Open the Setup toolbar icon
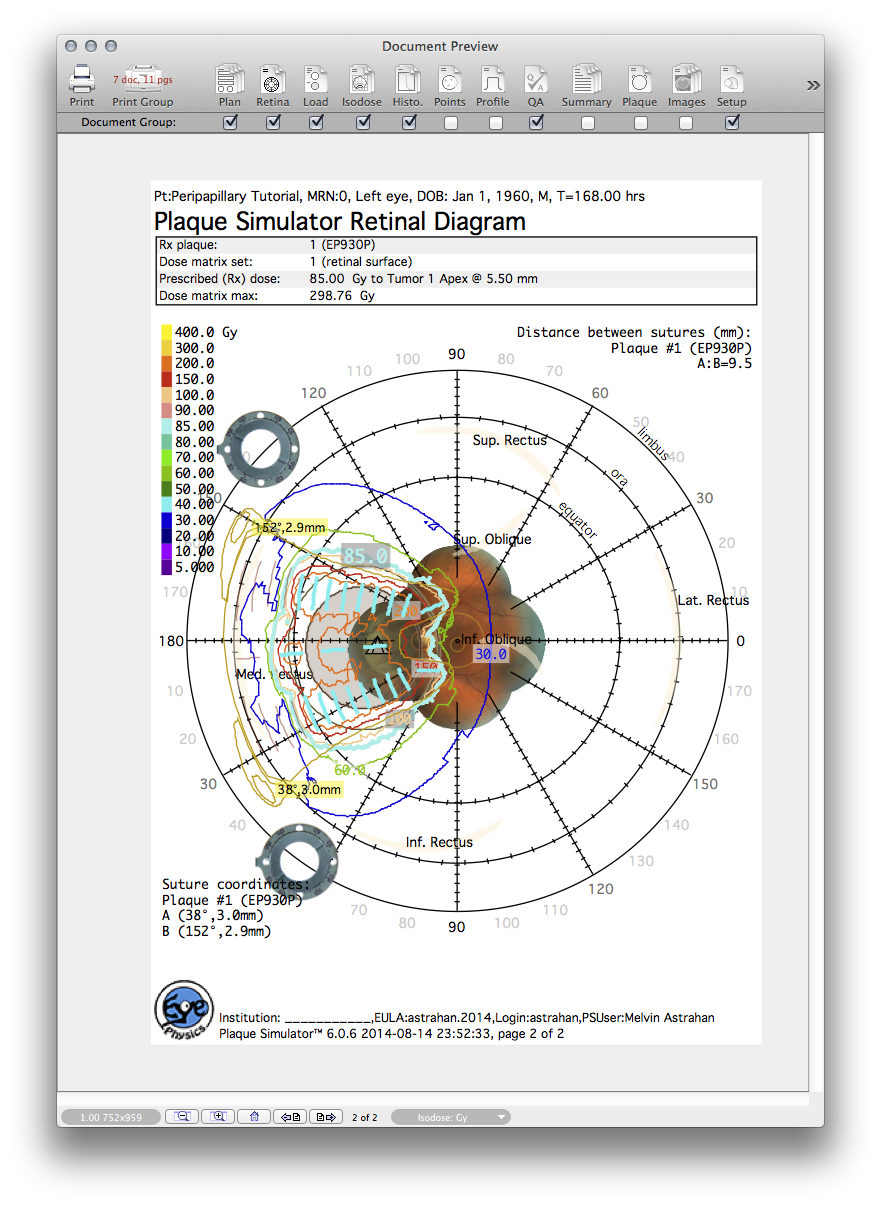The width and height of the screenshot is (881, 1206). pos(731,79)
